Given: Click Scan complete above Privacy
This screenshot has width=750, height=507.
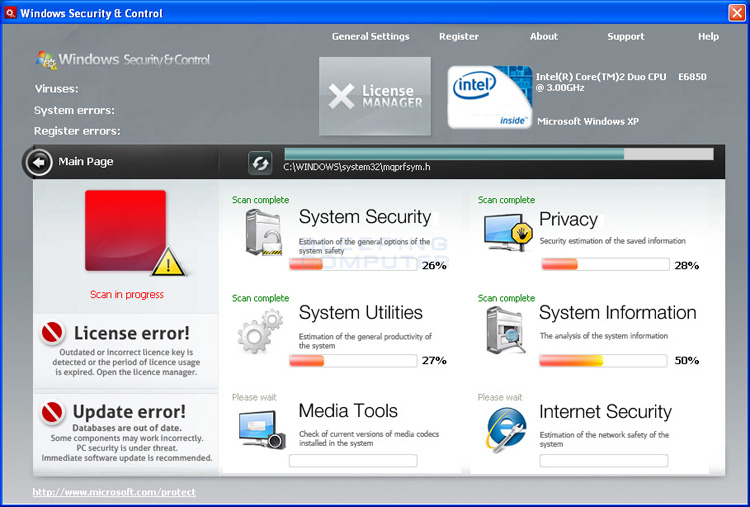Looking at the screenshot, I should [x=506, y=200].
